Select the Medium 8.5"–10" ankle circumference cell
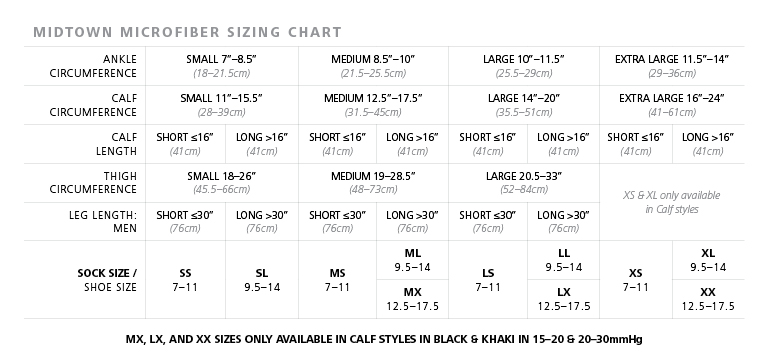This screenshot has height=360, width=768. point(373,66)
